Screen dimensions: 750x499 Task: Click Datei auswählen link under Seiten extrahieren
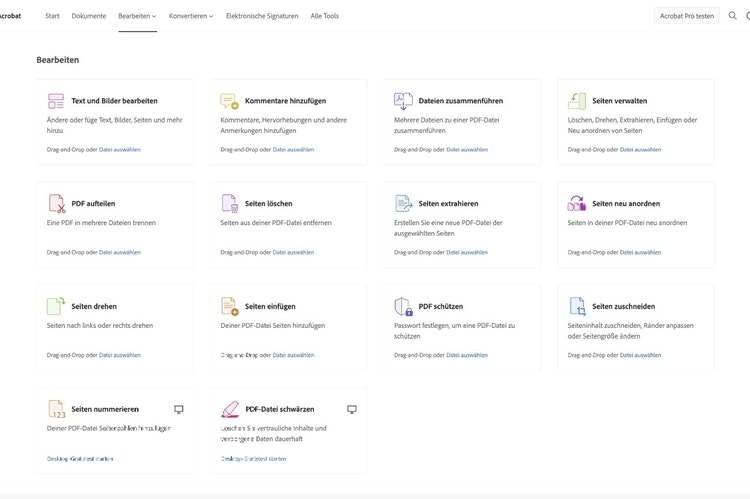click(467, 252)
